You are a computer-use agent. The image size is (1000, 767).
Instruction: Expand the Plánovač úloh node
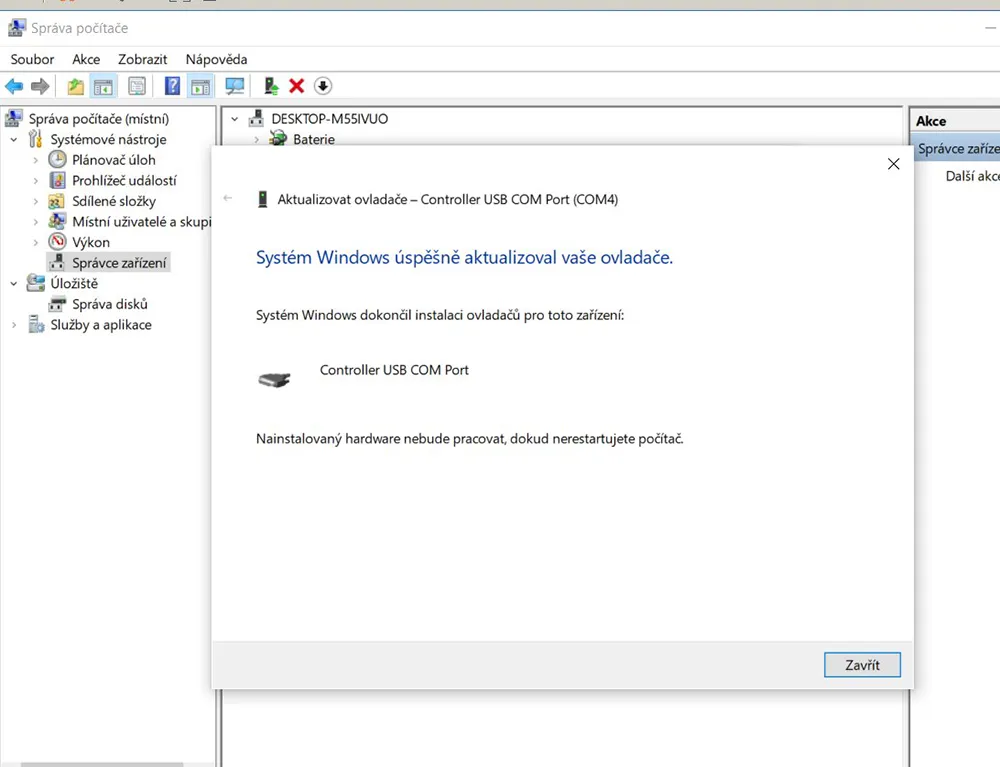36,160
